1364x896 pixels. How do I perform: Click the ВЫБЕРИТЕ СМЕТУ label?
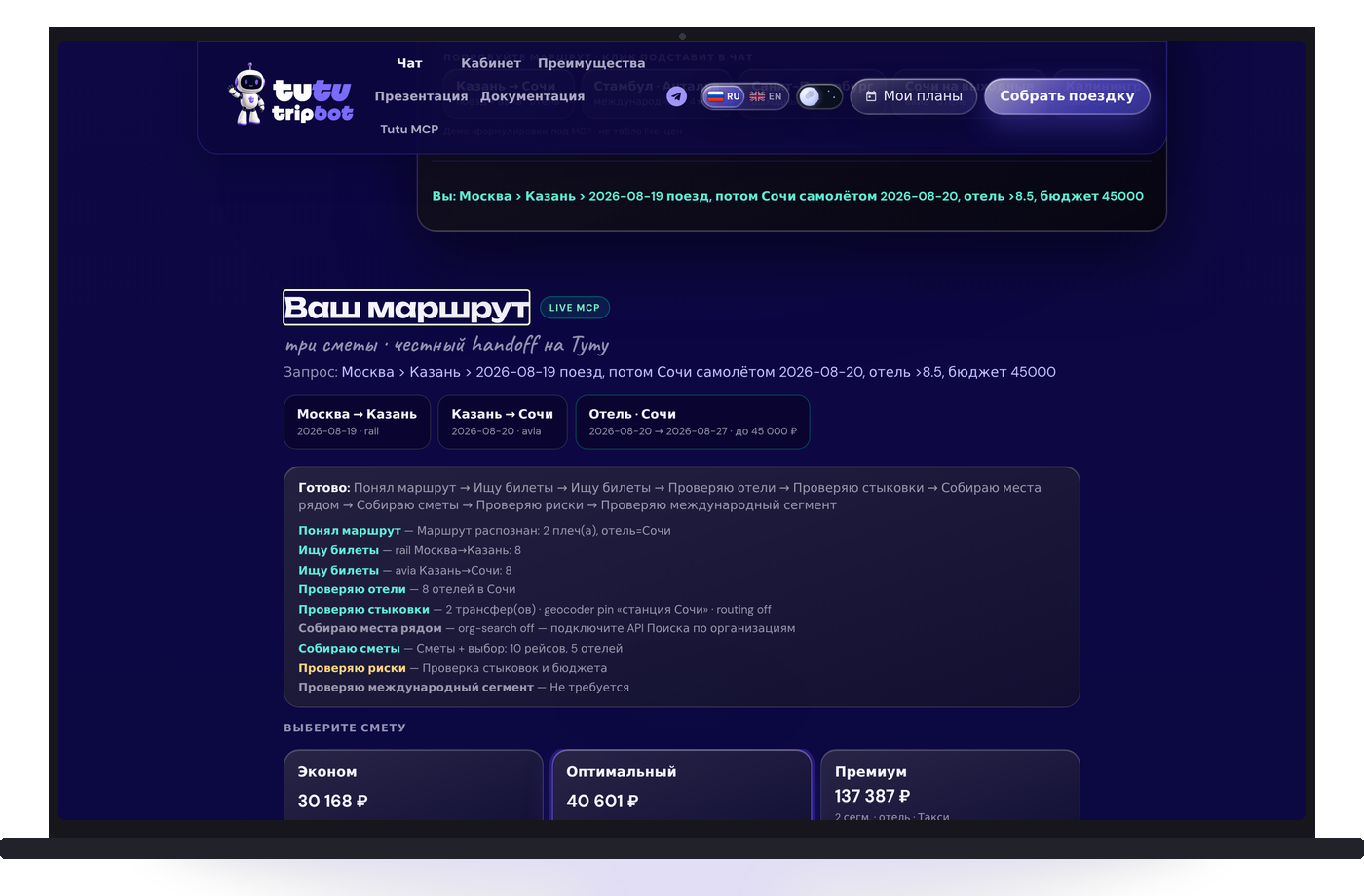345,728
